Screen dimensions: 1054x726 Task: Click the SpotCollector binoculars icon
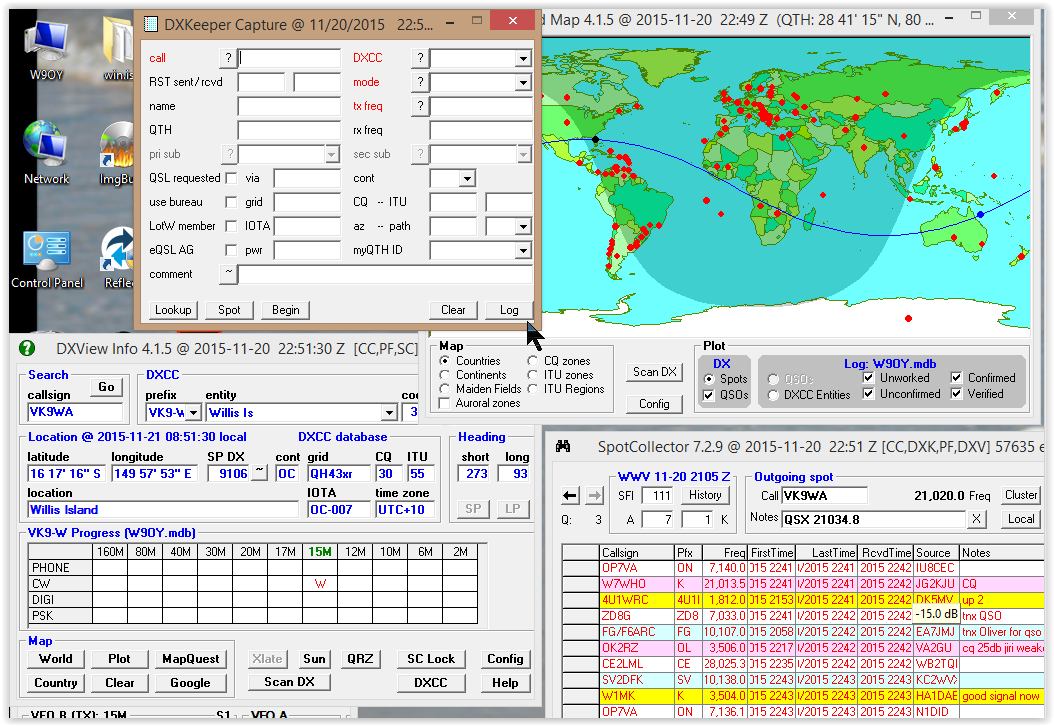pos(563,446)
